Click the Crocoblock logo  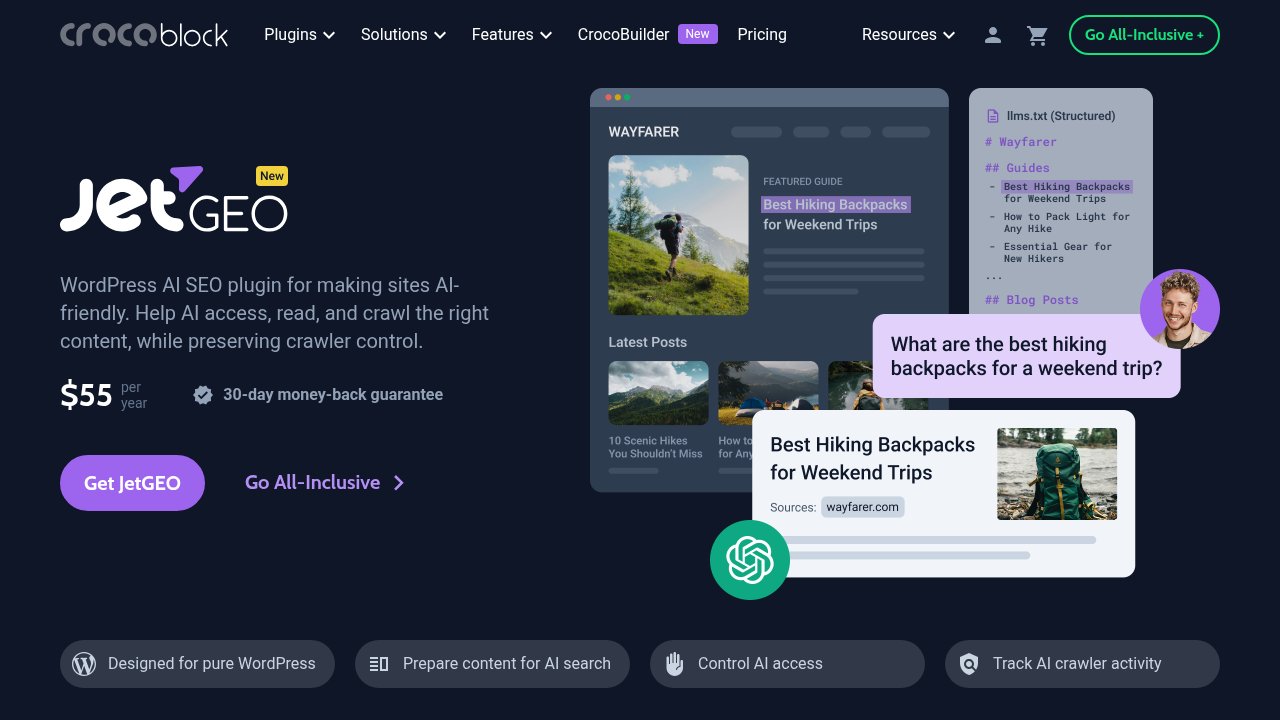[144, 35]
